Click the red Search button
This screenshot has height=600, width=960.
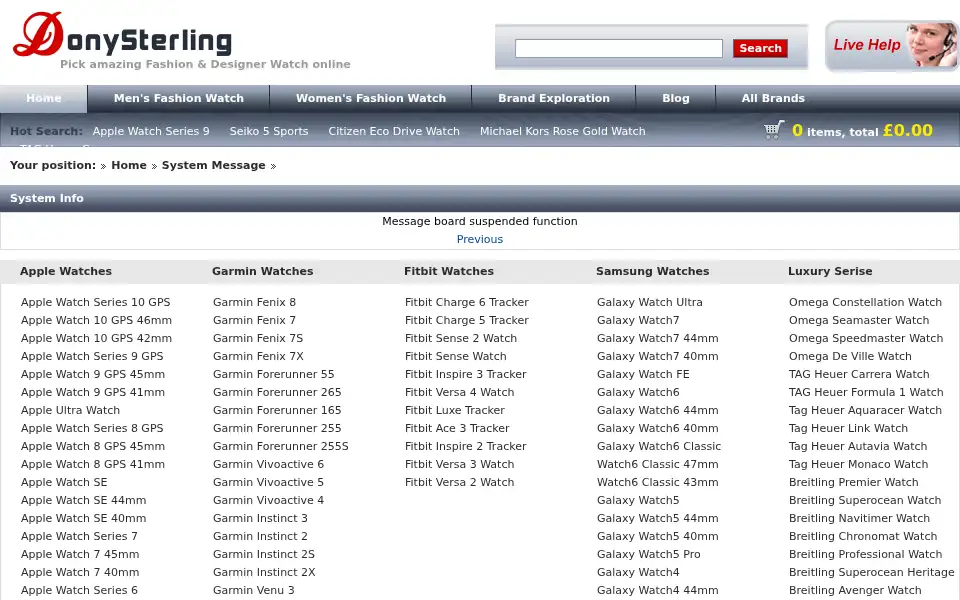coord(760,48)
